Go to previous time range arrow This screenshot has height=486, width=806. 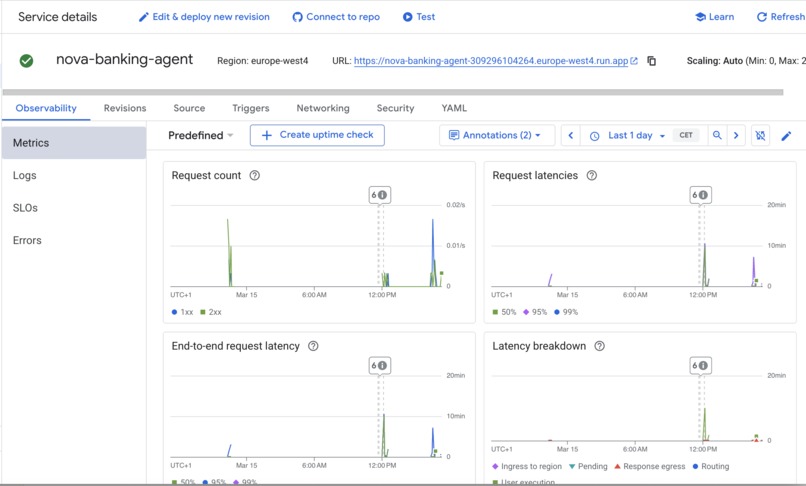pos(571,135)
